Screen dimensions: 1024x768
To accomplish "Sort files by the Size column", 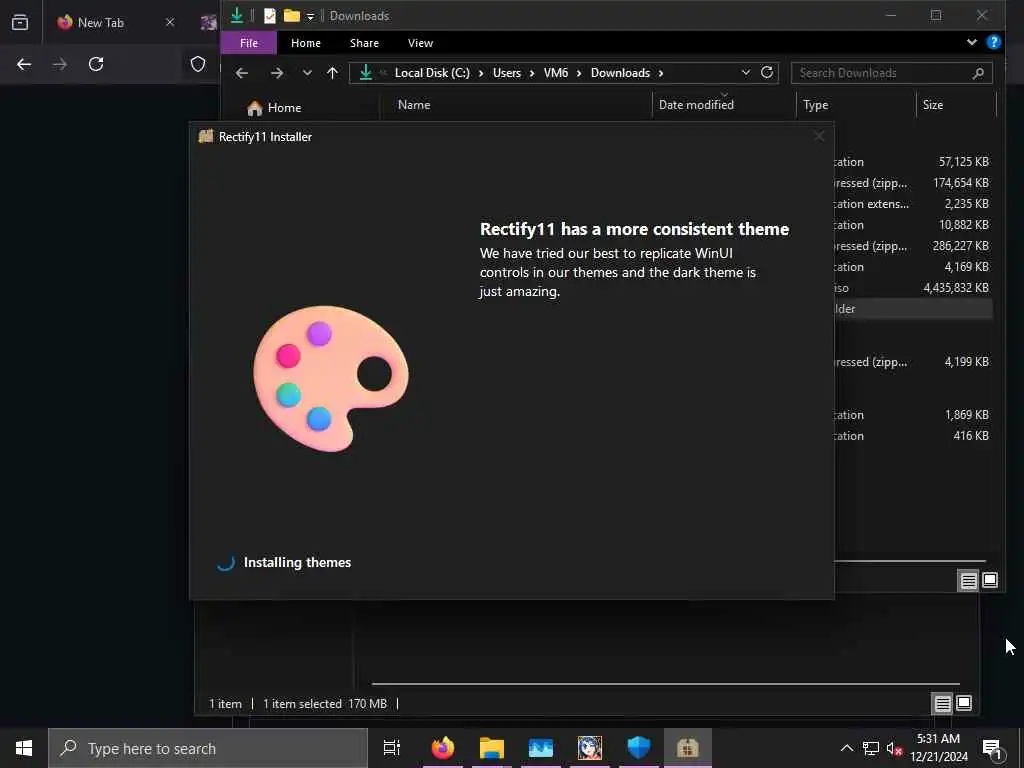I will click(x=933, y=105).
